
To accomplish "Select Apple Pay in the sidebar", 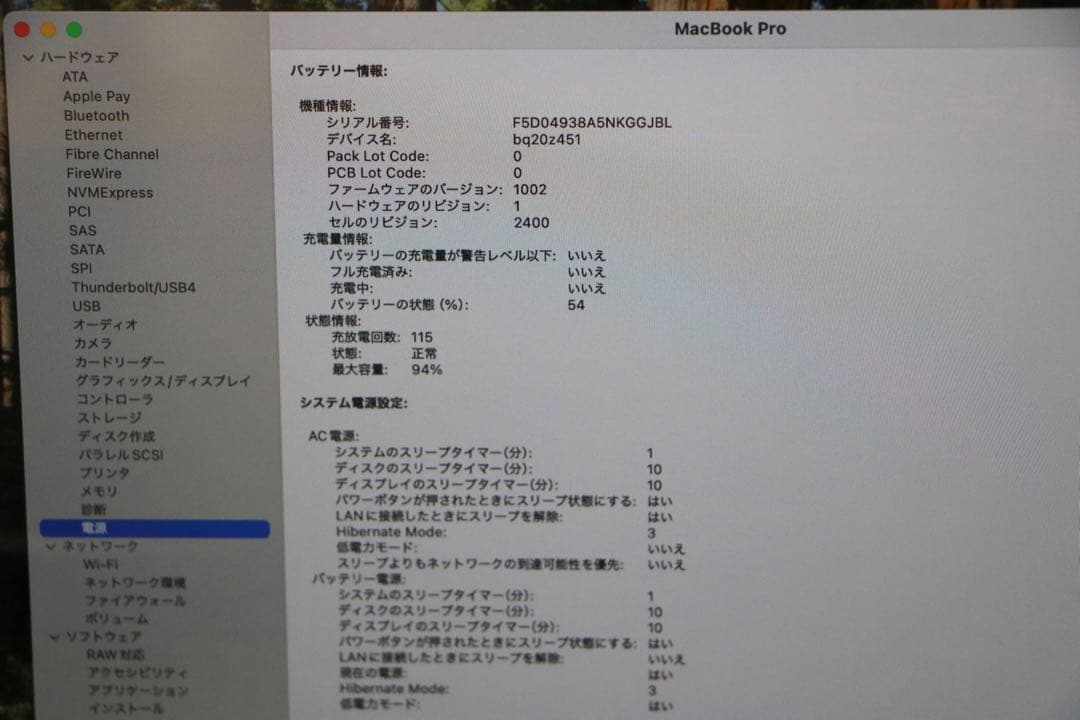I will (96, 96).
